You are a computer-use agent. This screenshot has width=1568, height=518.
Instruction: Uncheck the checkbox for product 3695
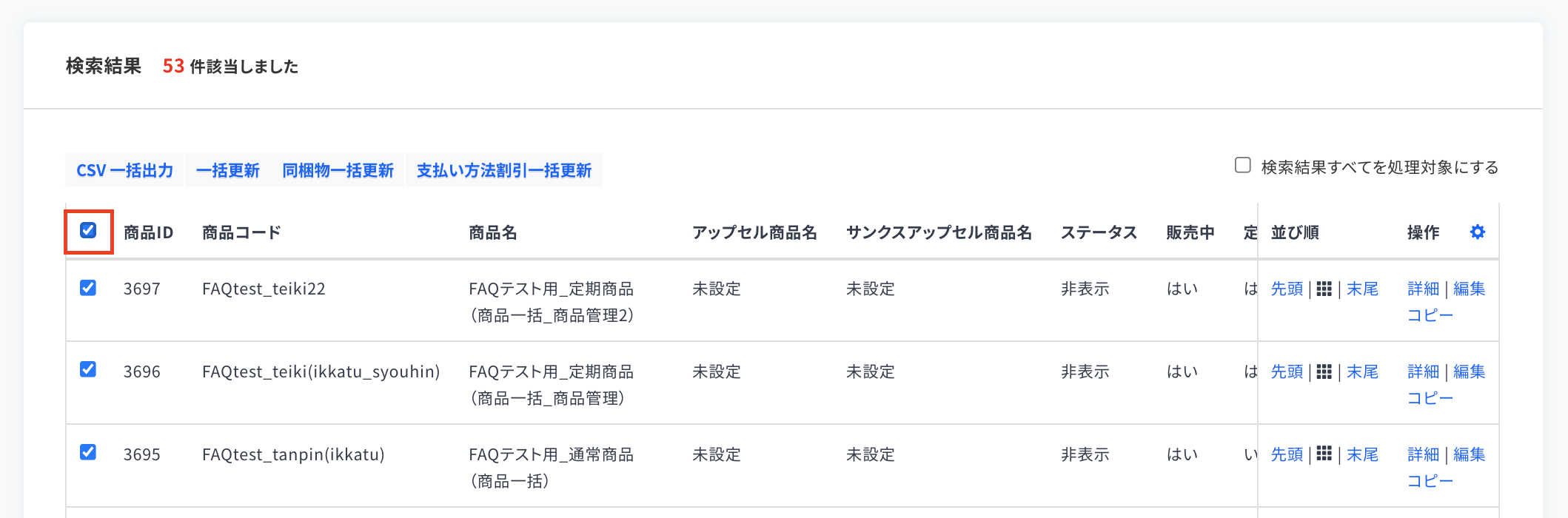click(x=88, y=451)
